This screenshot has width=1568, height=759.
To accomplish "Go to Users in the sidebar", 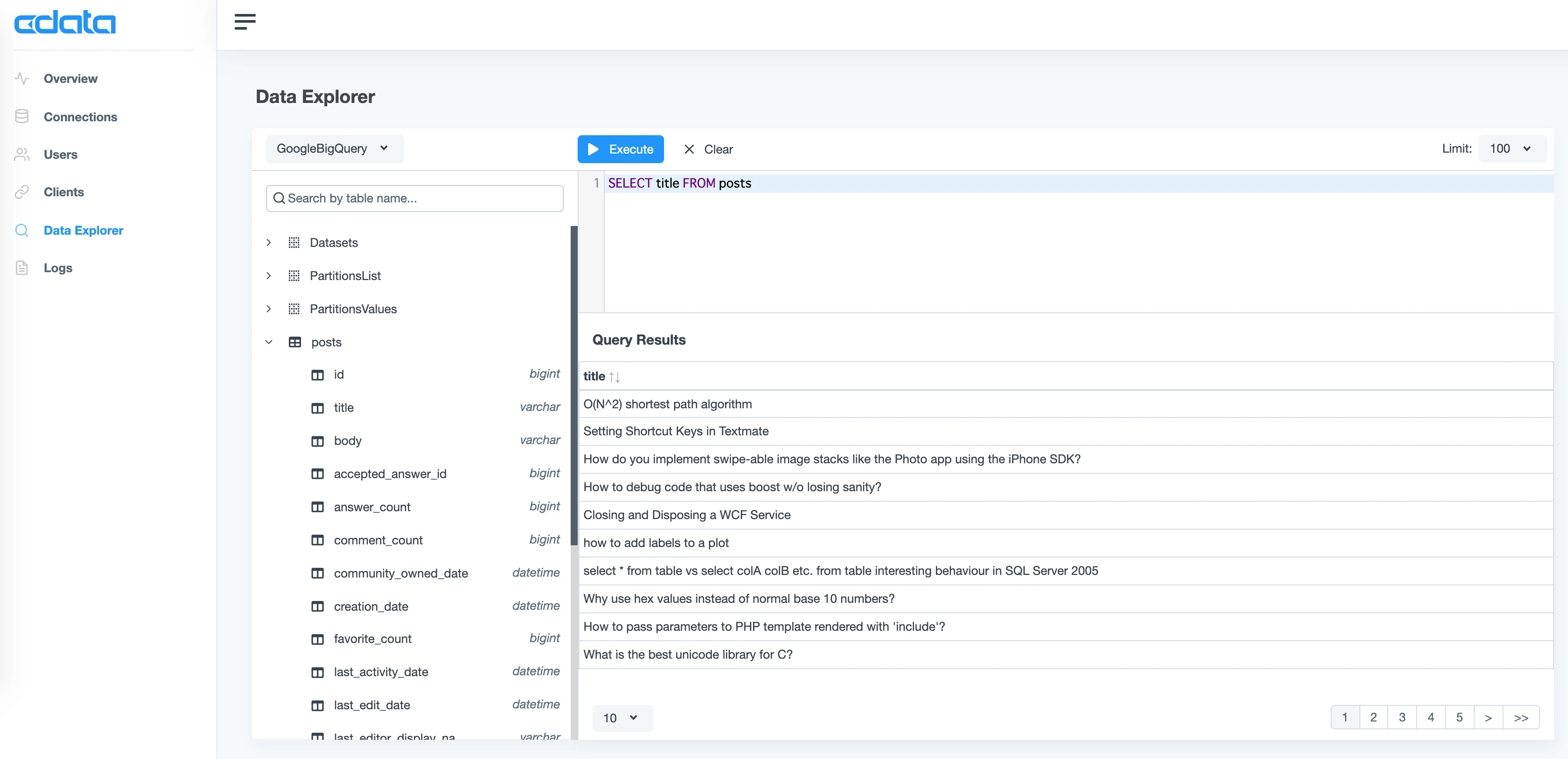I will pyautogui.click(x=60, y=154).
